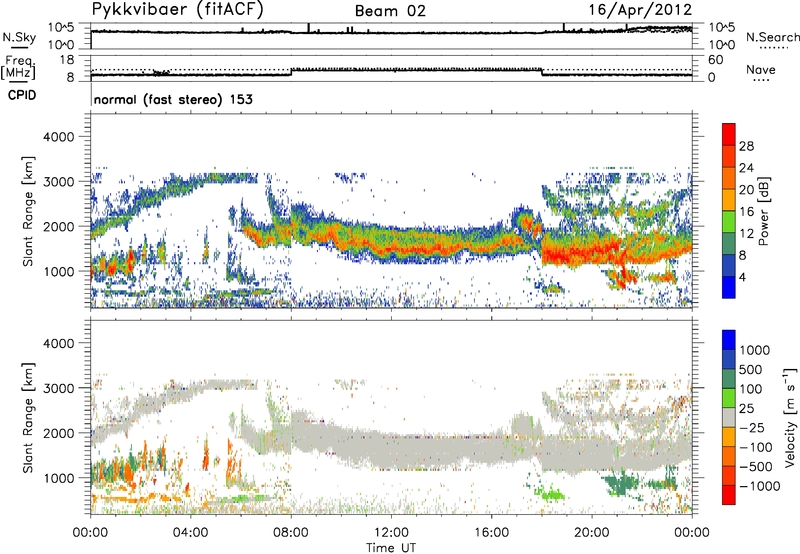Click the 3000 tick in the power panel

(59, 182)
